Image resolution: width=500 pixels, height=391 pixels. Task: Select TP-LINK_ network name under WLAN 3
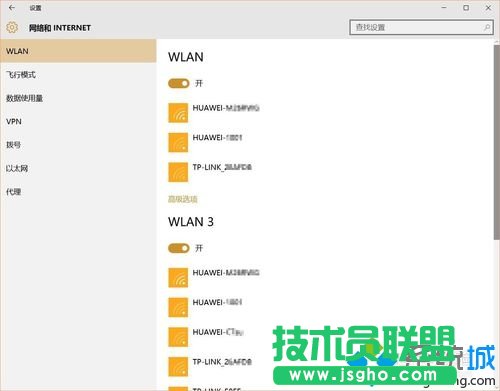click(222, 362)
